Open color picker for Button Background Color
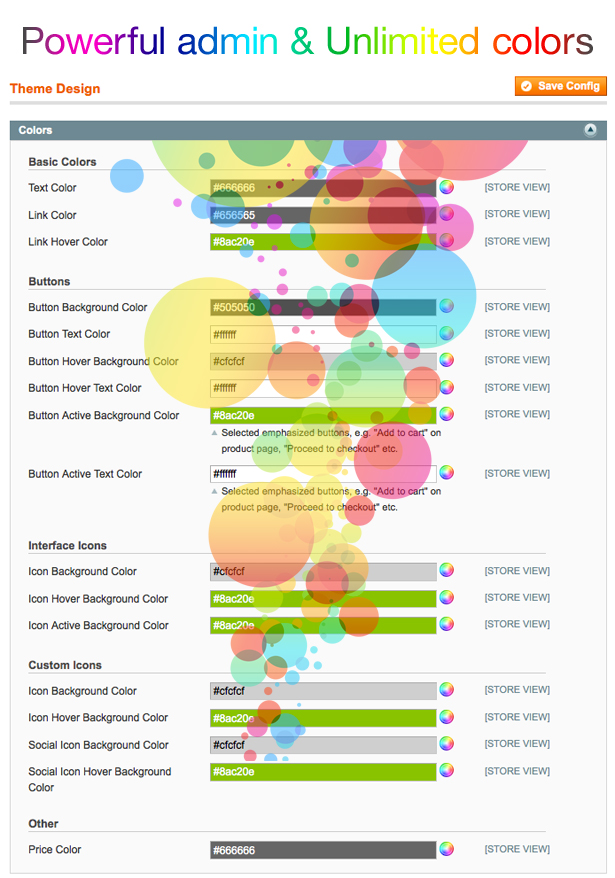The image size is (615, 878). [x=447, y=307]
